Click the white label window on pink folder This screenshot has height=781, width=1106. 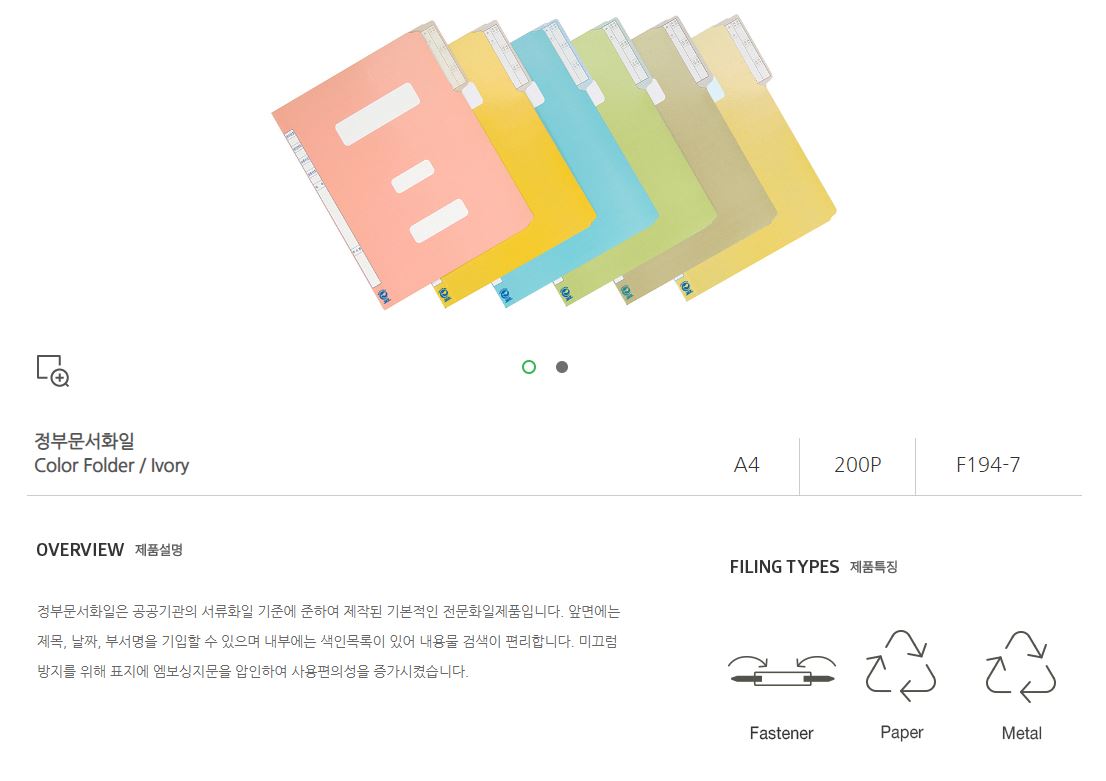click(x=377, y=115)
